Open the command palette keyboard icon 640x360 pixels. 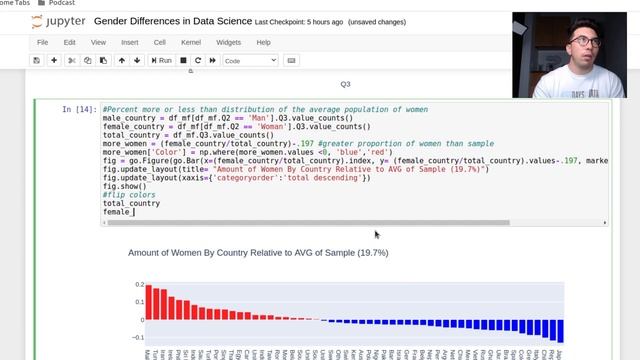click(x=291, y=60)
